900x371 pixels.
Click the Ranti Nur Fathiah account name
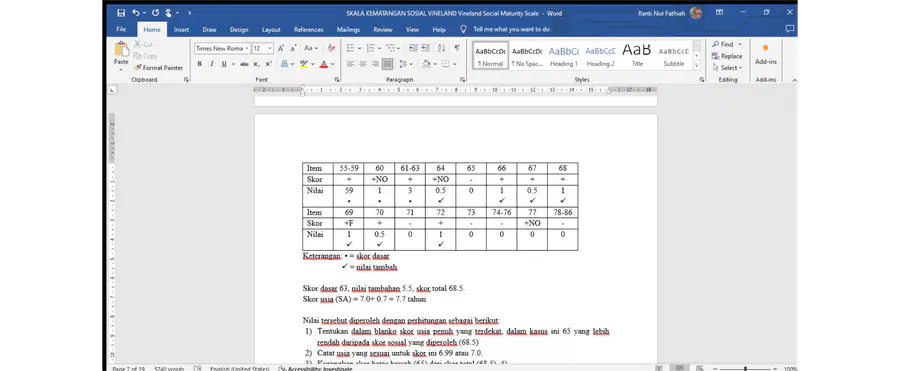(x=662, y=13)
